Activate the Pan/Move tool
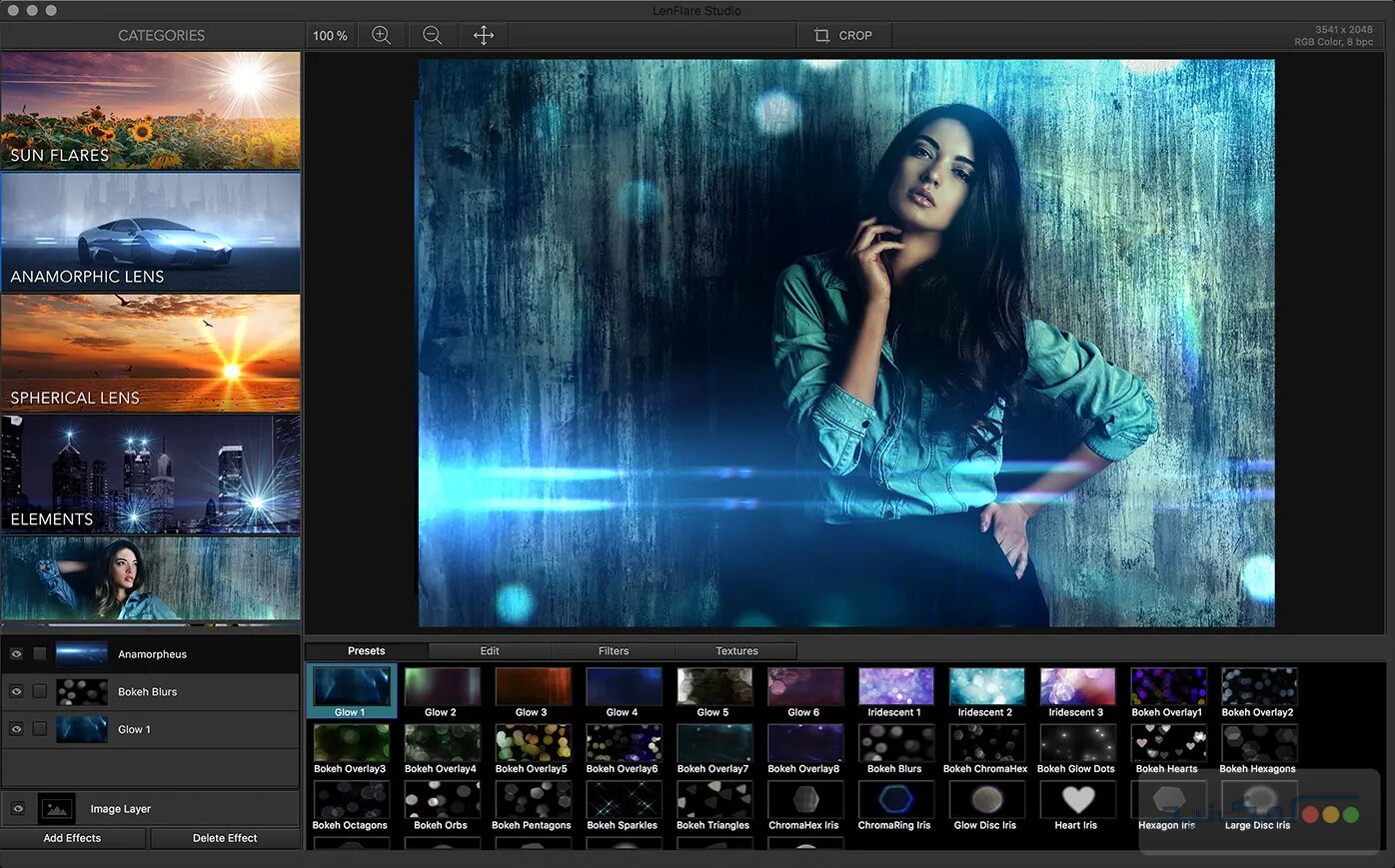 pos(483,35)
